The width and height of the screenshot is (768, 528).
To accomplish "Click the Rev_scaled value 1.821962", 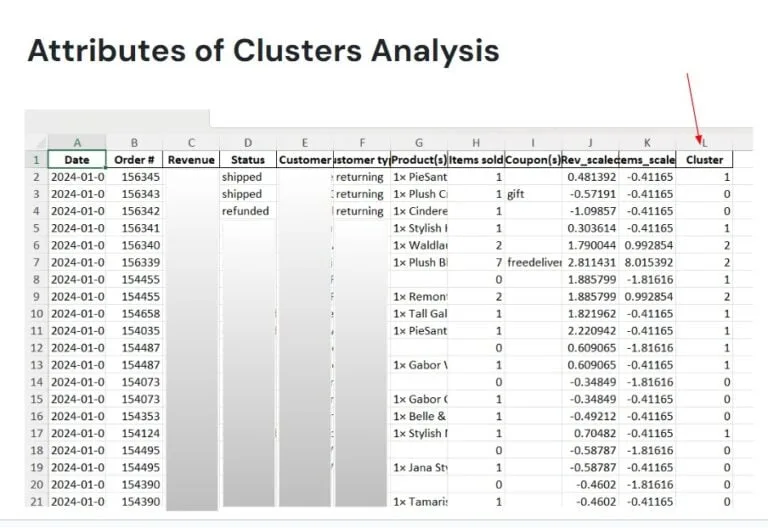I will click(x=590, y=313).
